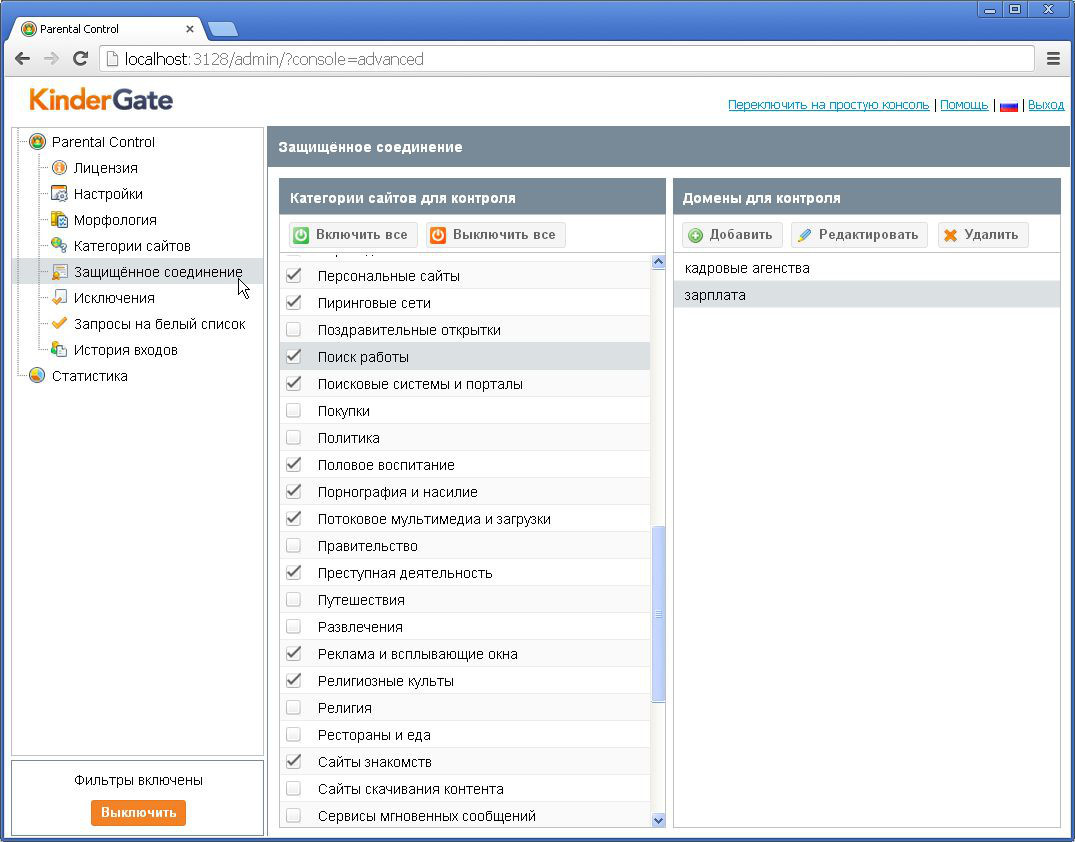Click the Исключения icon in tree
1075x842 pixels.
(x=59, y=298)
